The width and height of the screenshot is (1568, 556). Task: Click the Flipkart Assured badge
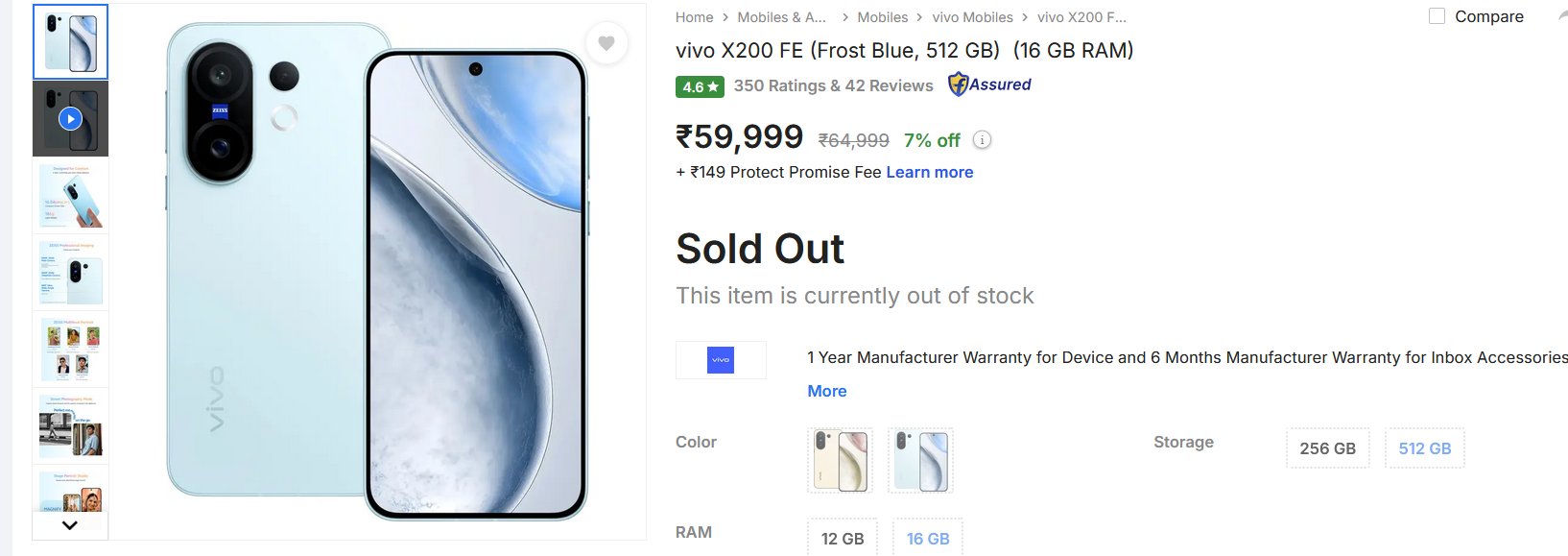[x=988, y=85]
